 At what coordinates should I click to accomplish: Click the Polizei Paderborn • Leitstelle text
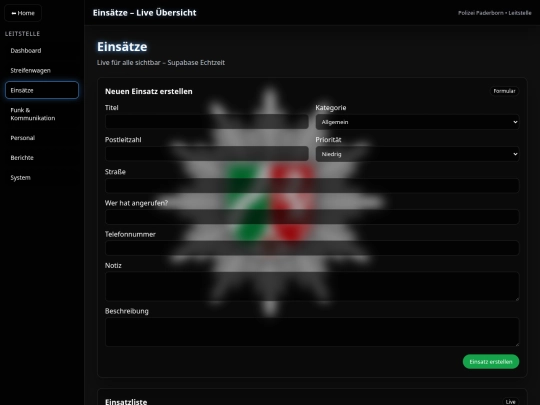(495, 13)
